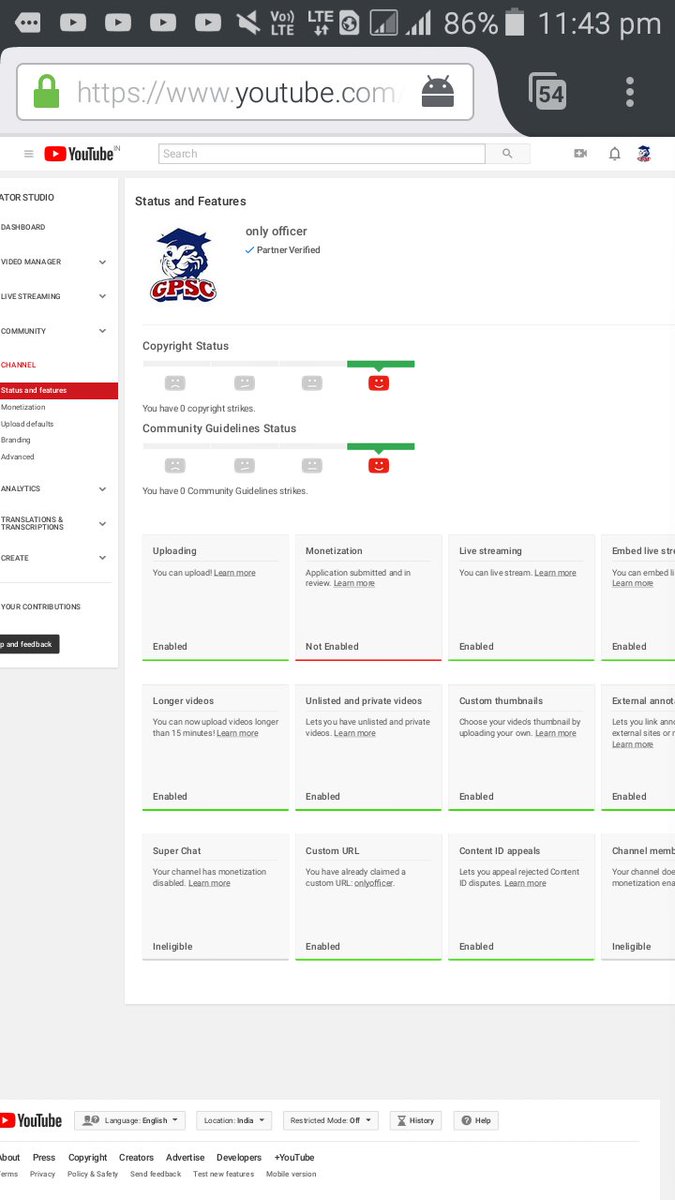The height and width of the screenshot is (1200, 675).
Task: Click the red happy face under Copyright Status
Action: pos(378,383)
